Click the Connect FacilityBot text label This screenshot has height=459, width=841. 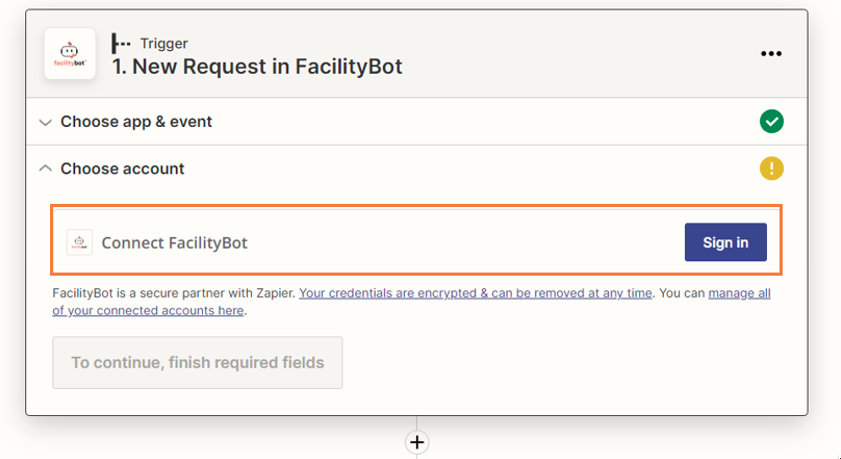click(x=174, y=243)
